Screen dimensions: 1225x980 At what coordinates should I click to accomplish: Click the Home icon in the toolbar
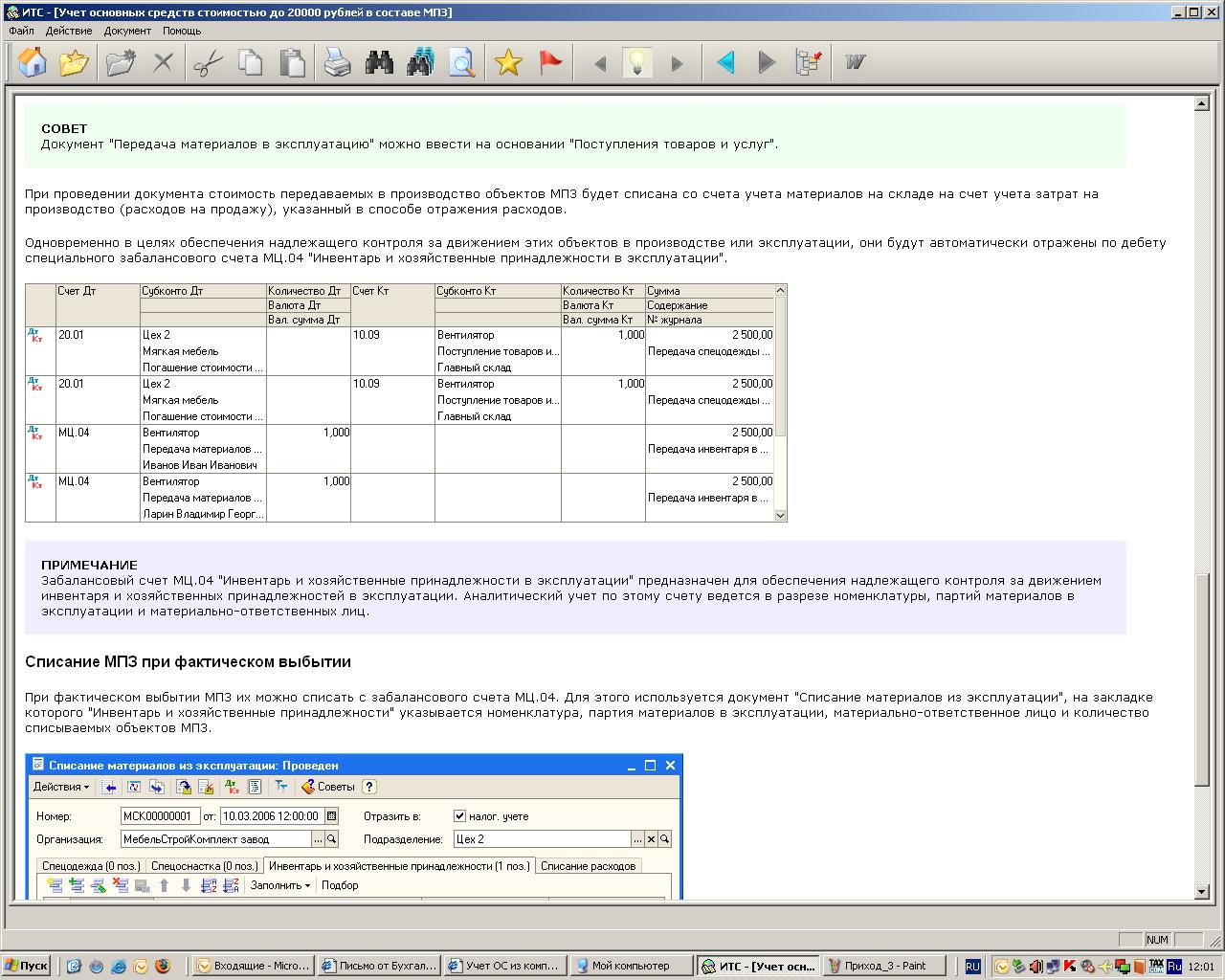click(x=33, y=63)
